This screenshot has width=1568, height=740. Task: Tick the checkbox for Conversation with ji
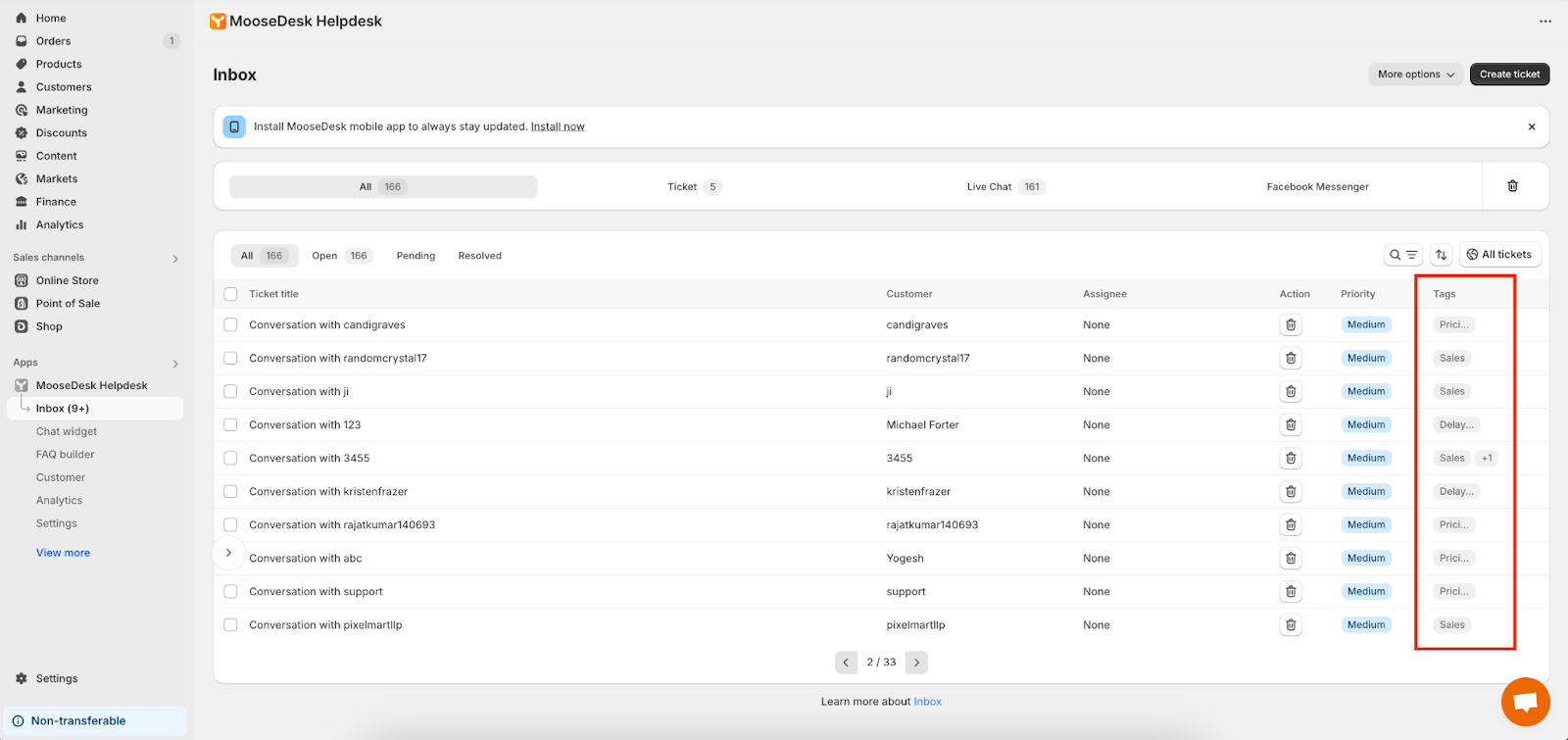click(x=230, y=392)
